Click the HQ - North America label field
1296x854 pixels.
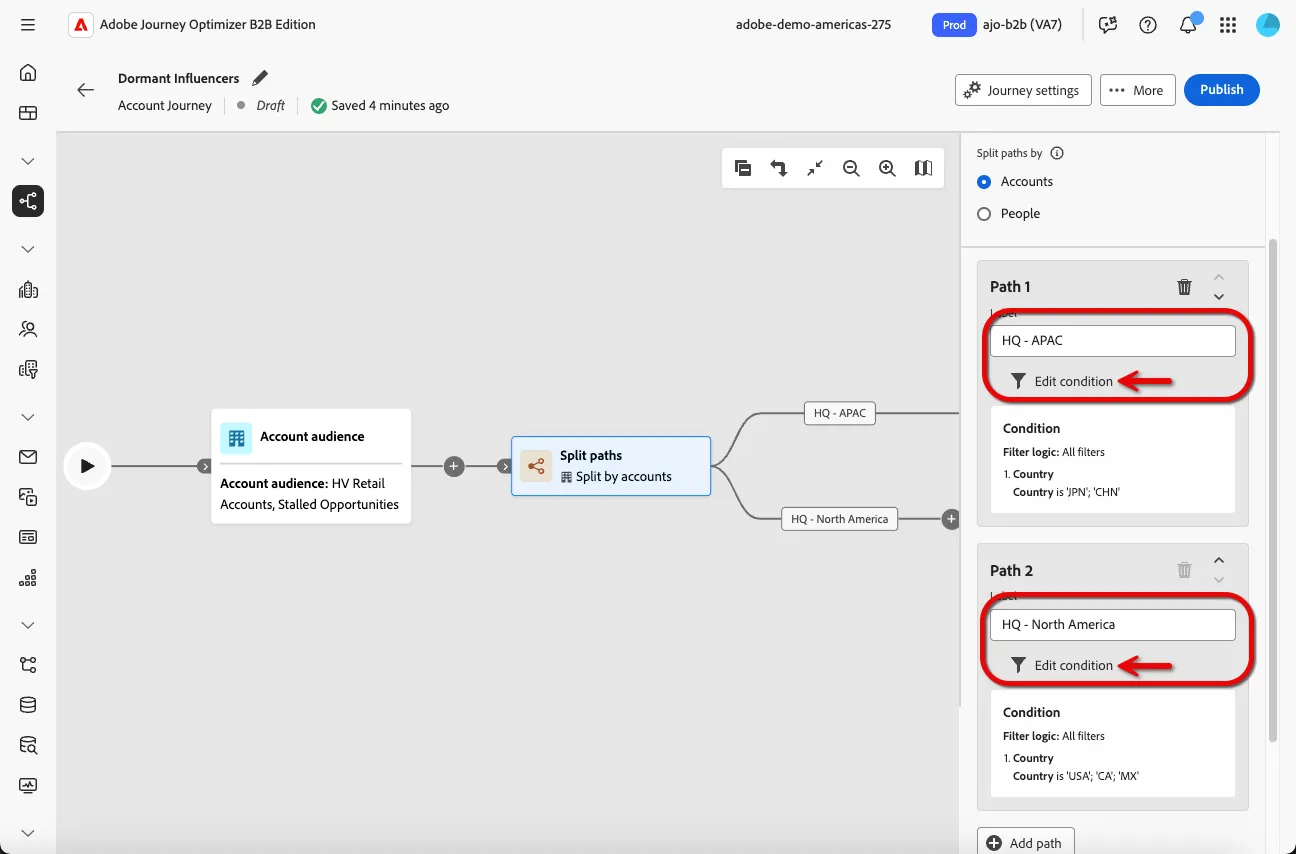click(x=1112, y=625)
